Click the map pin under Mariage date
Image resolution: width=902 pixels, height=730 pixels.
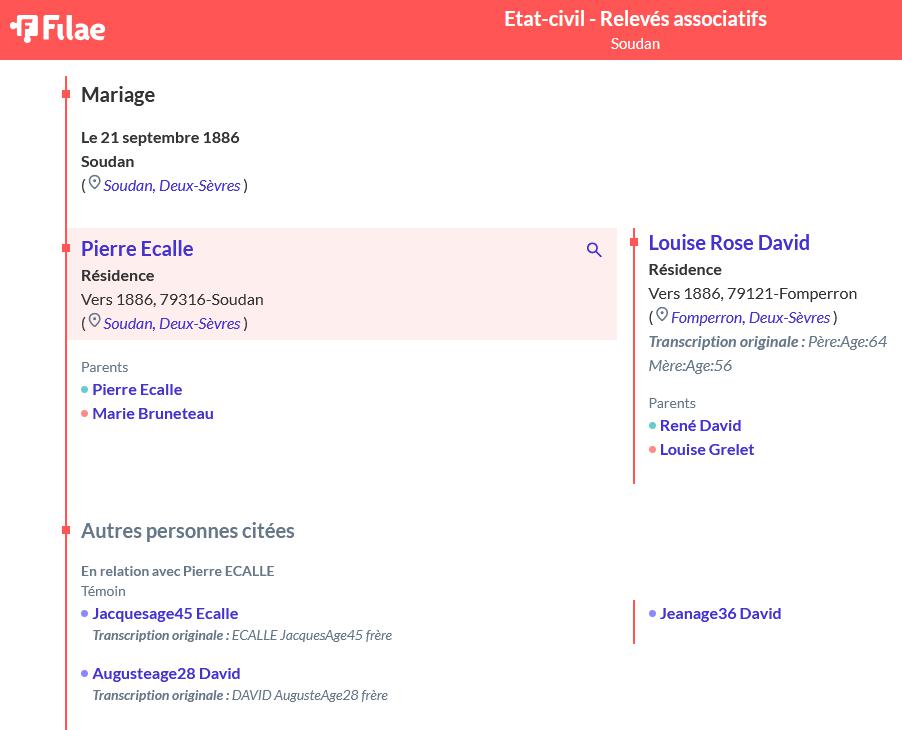(94, 184)
